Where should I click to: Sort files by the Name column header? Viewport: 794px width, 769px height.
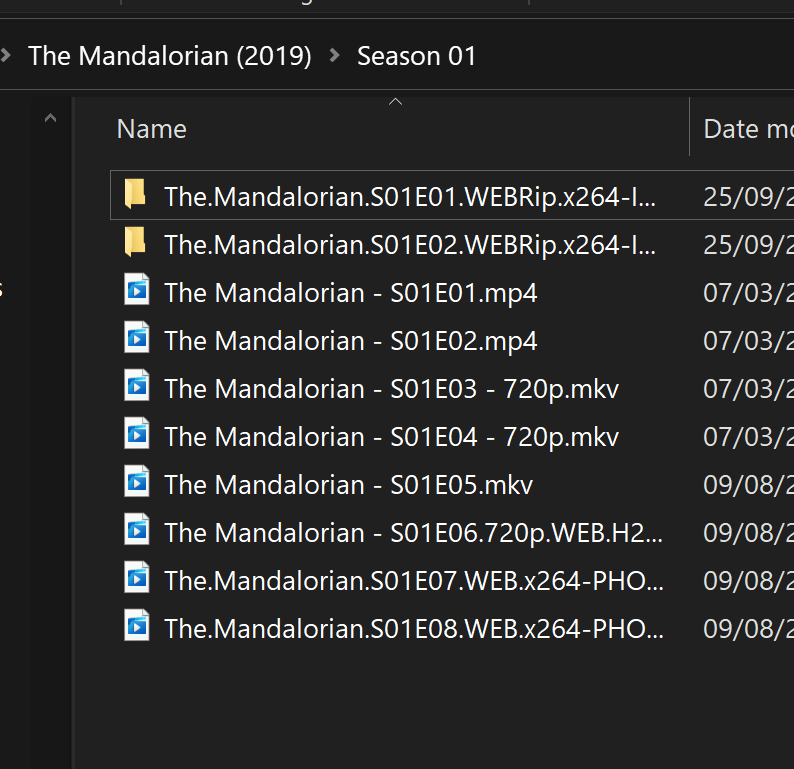152,129
